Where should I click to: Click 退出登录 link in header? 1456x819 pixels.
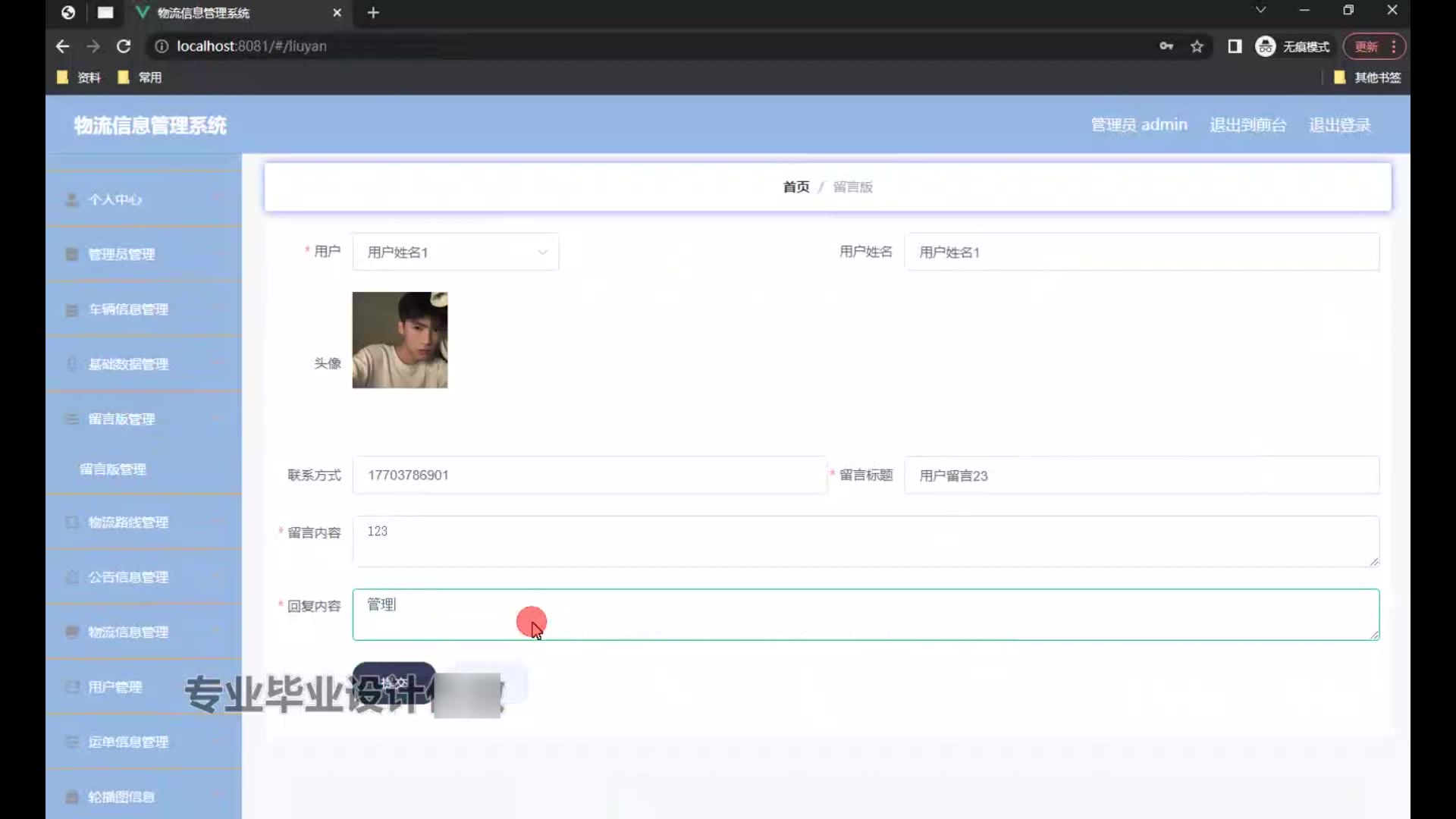pos(1339,125)
